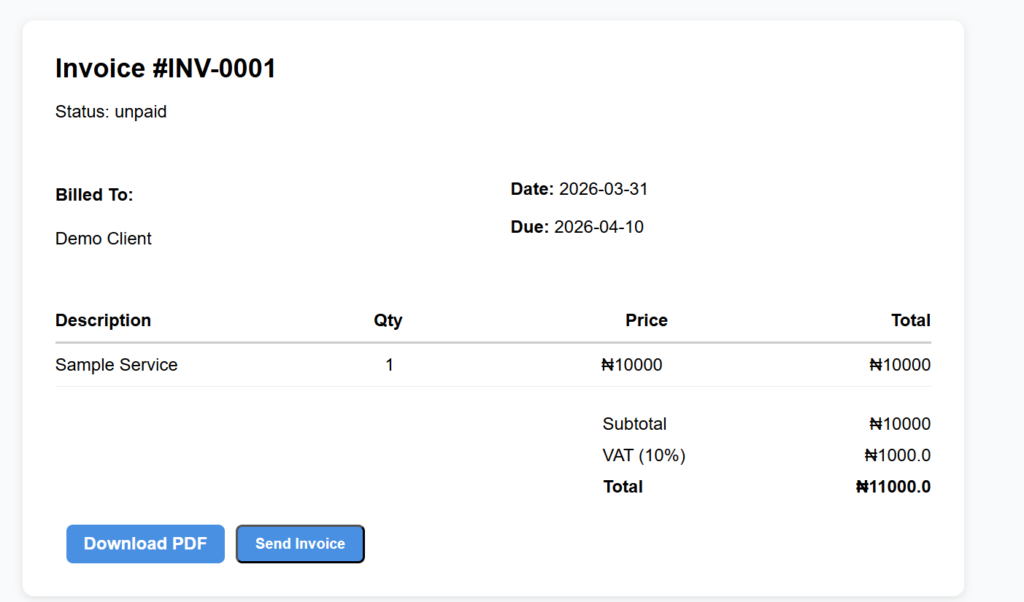Click the grand total ₦11000.0
This screenshot has width=1024, height=602.
pos(893,487)
